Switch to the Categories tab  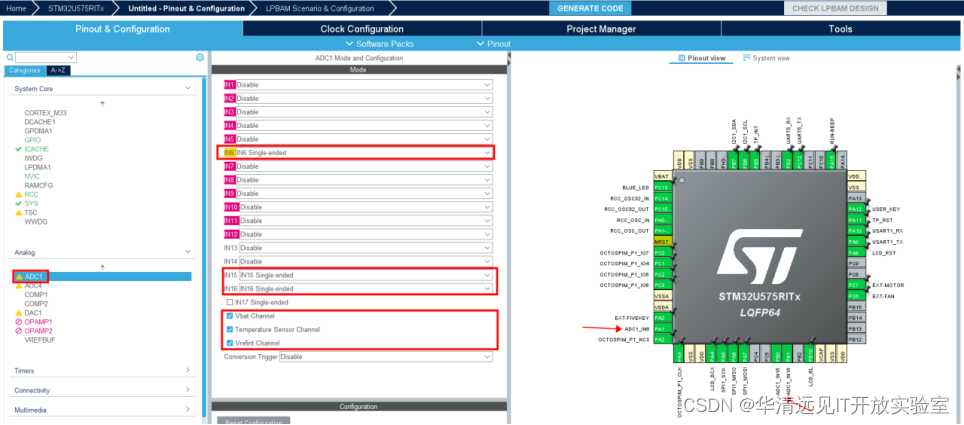25,71
